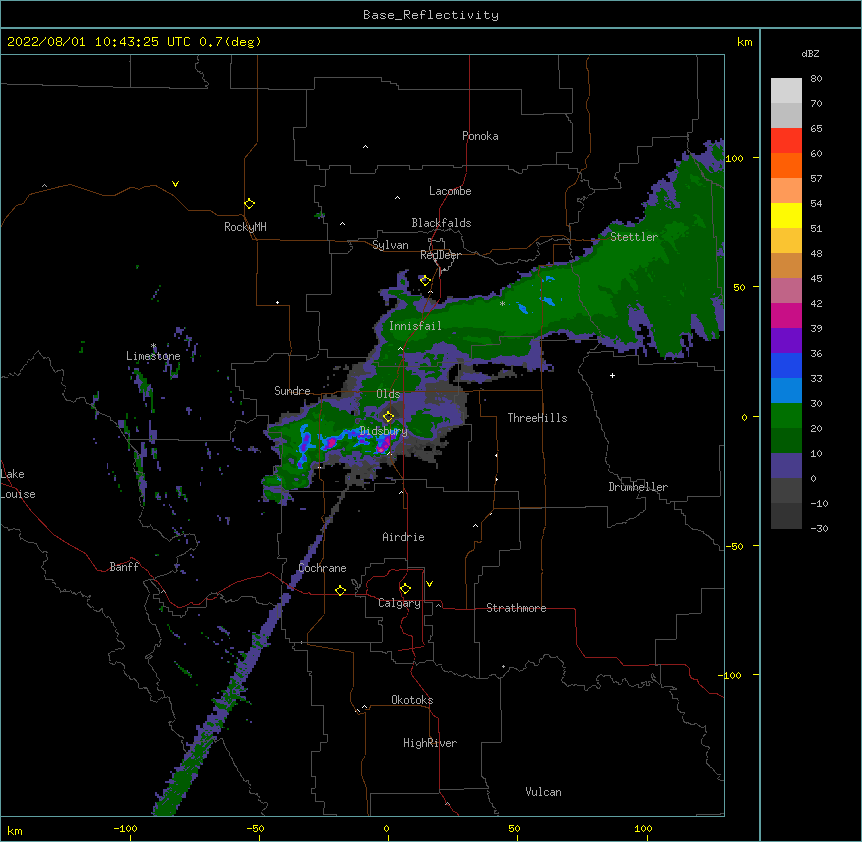Click the light blue 33-30 dBZ swatch
The image size is (862, 842).
tap(786, 391)
